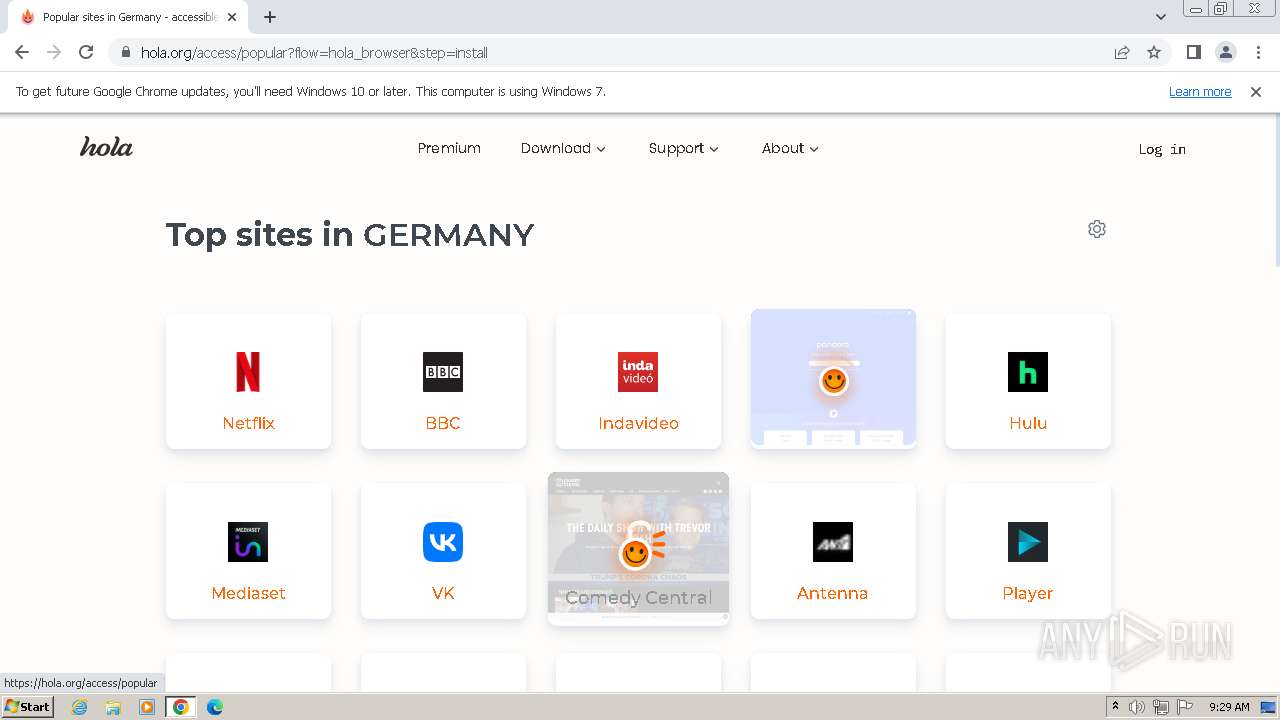Click Learn more about Chrome updates
Viewport: 1280px width, 720px height.
click(x=1200, y=91)
